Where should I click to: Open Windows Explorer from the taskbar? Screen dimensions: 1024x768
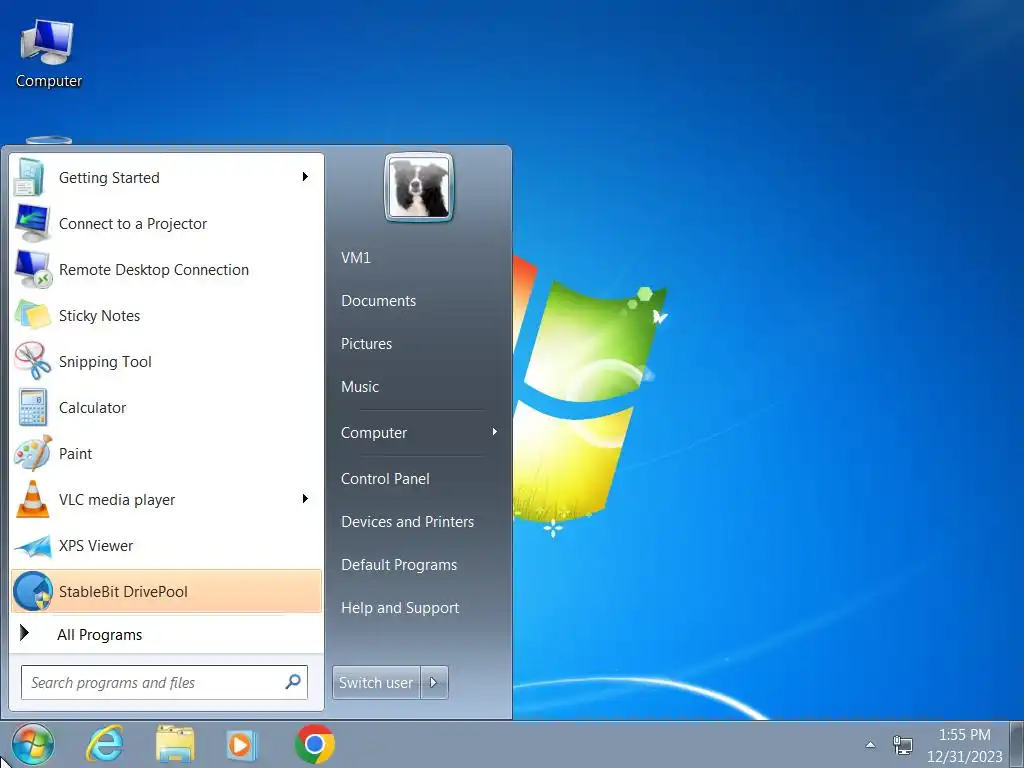tap(175, 744)
